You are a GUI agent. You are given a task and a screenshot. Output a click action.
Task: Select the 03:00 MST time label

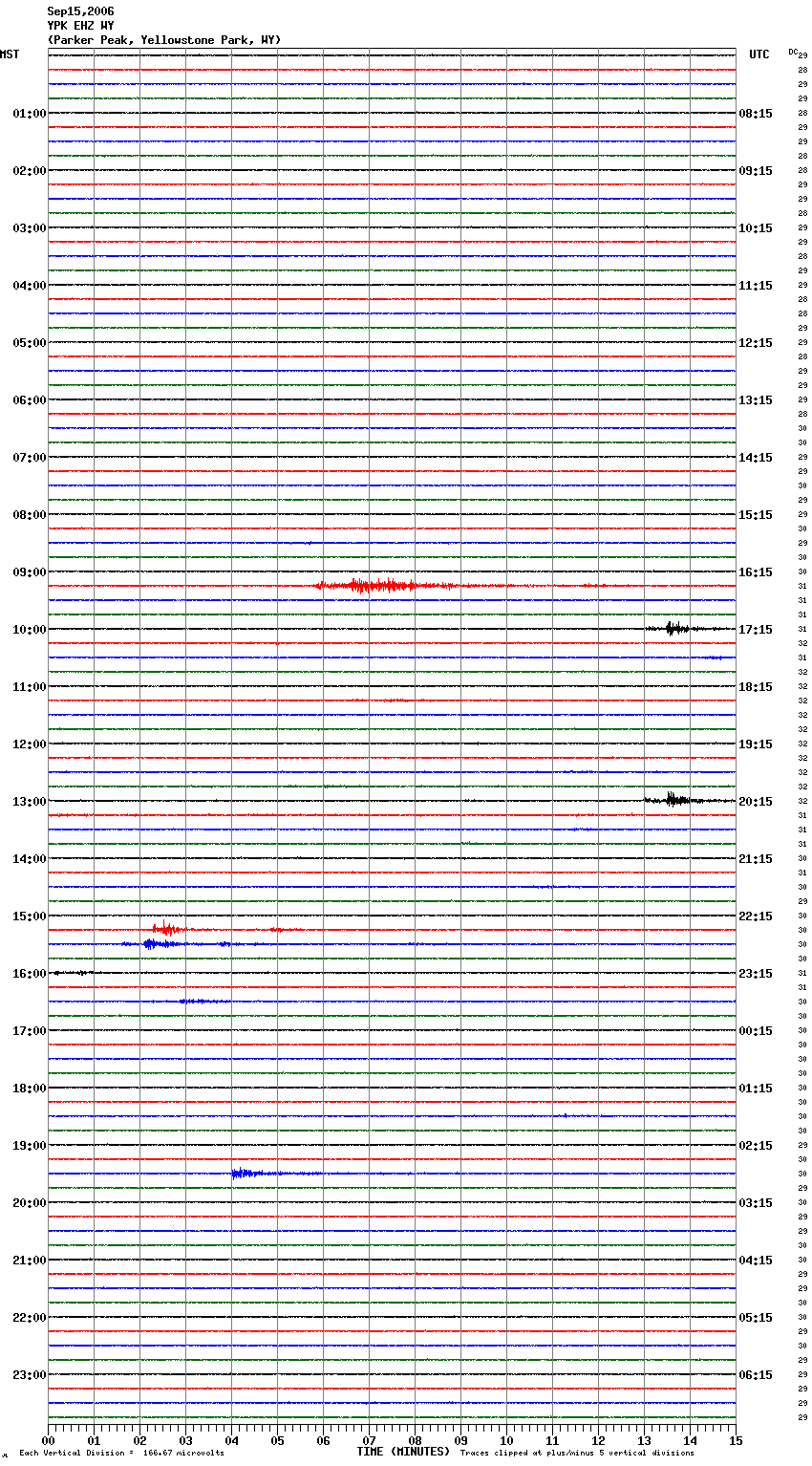click(30, 228)
